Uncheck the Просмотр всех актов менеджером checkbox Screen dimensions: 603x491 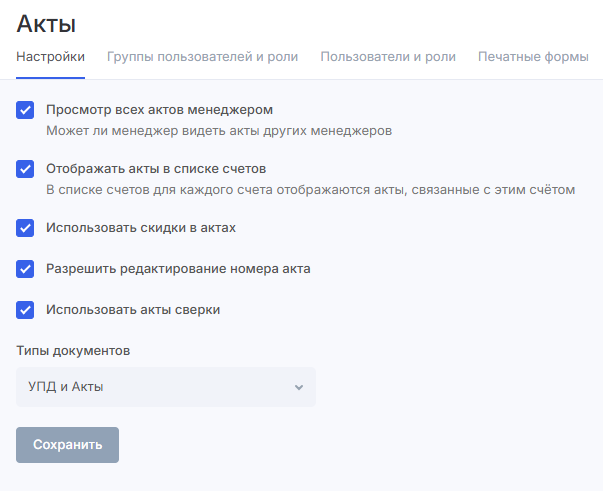coord(26,110)
